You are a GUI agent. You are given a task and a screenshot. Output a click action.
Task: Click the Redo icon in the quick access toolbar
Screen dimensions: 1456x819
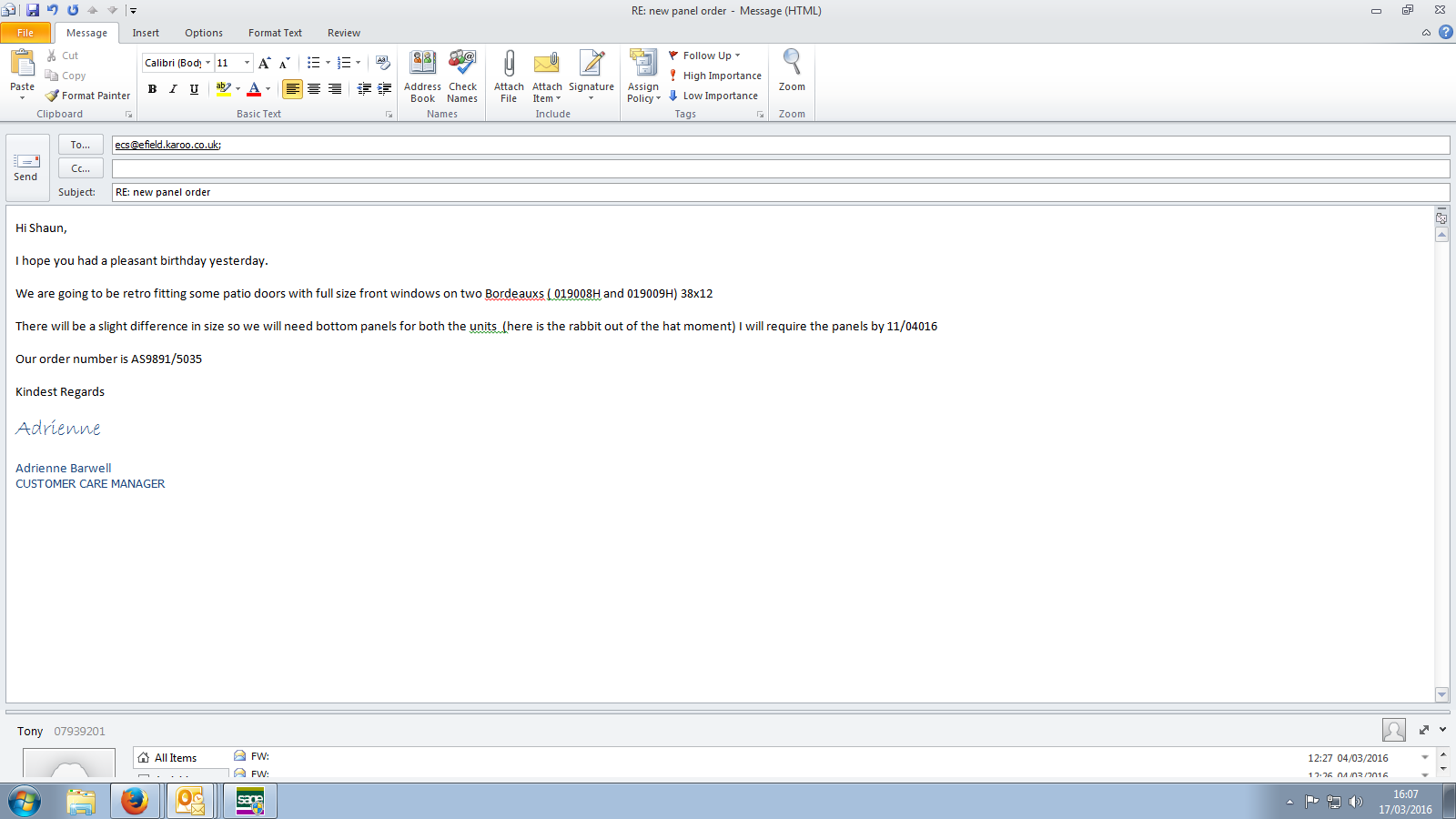coord(73,10)
